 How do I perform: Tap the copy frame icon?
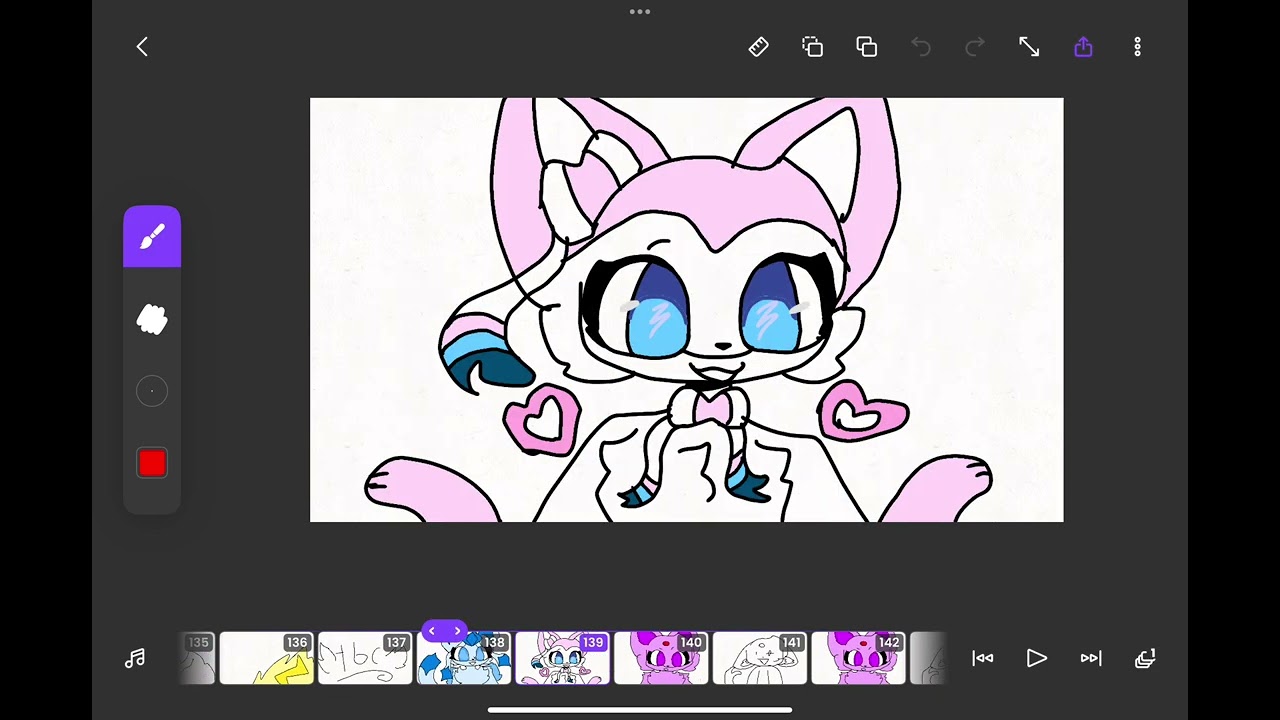813,47
